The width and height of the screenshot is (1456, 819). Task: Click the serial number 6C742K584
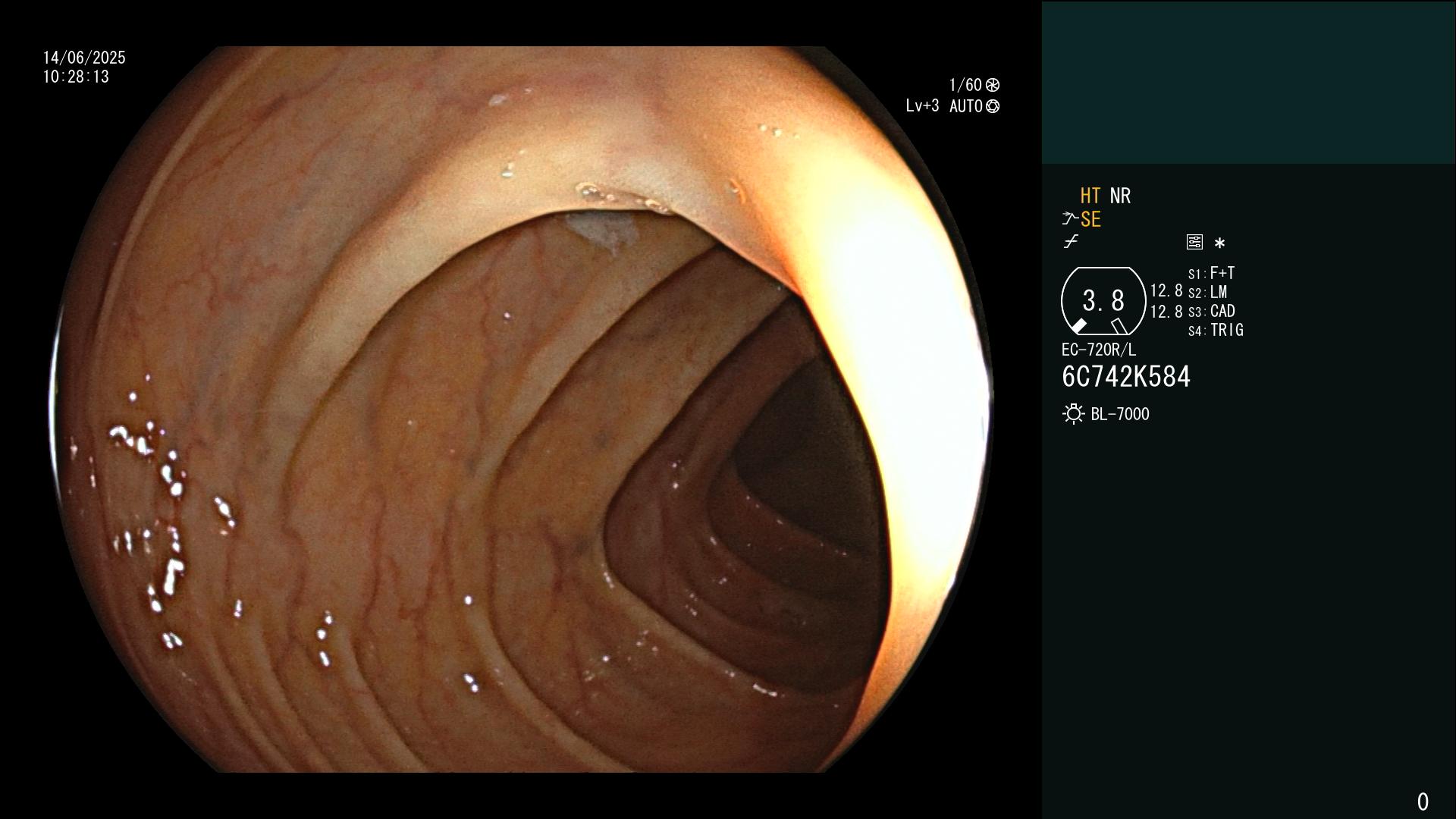pyautogui.click(x=1126, y=377)
